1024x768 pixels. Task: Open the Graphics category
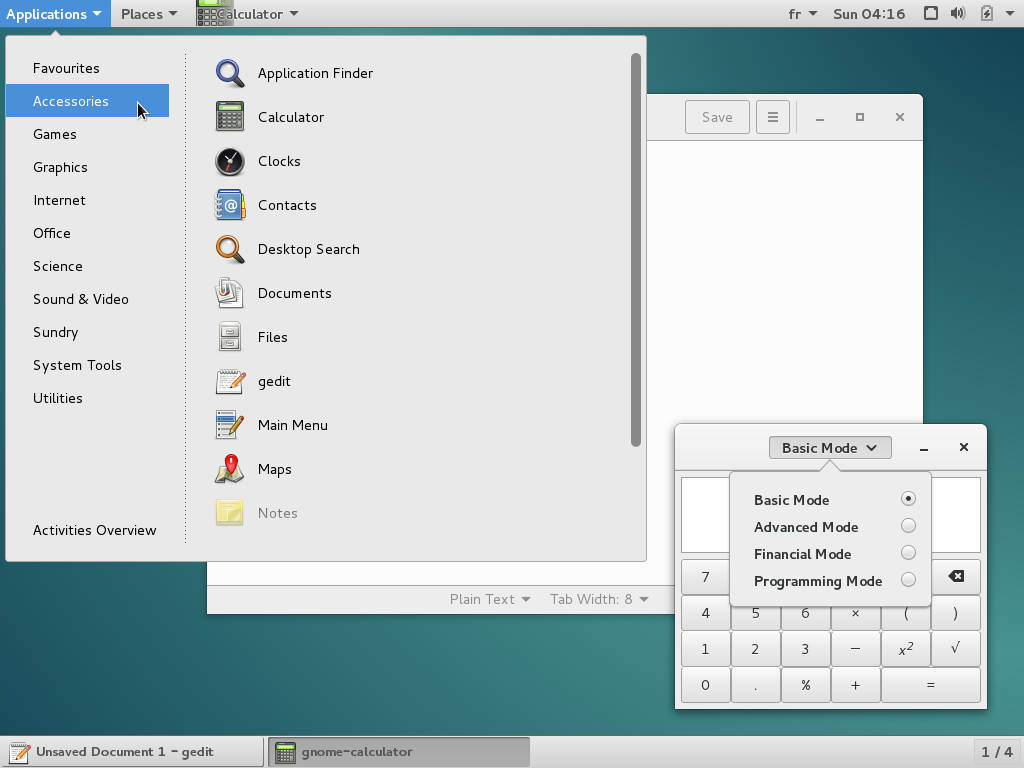88,167
